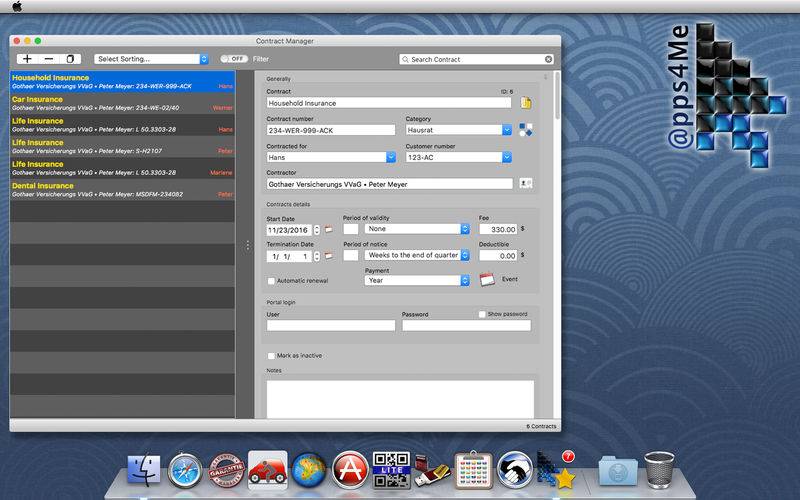
Task: Check the Show password checkbox
Action: (482, 314)
